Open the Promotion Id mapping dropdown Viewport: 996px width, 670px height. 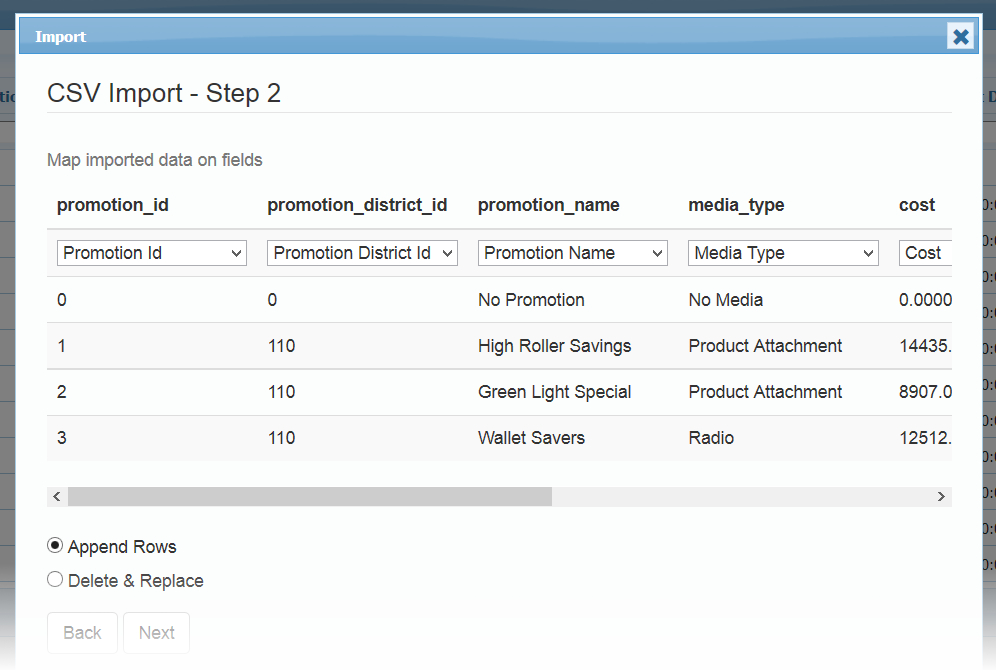[x=152, y=253]
